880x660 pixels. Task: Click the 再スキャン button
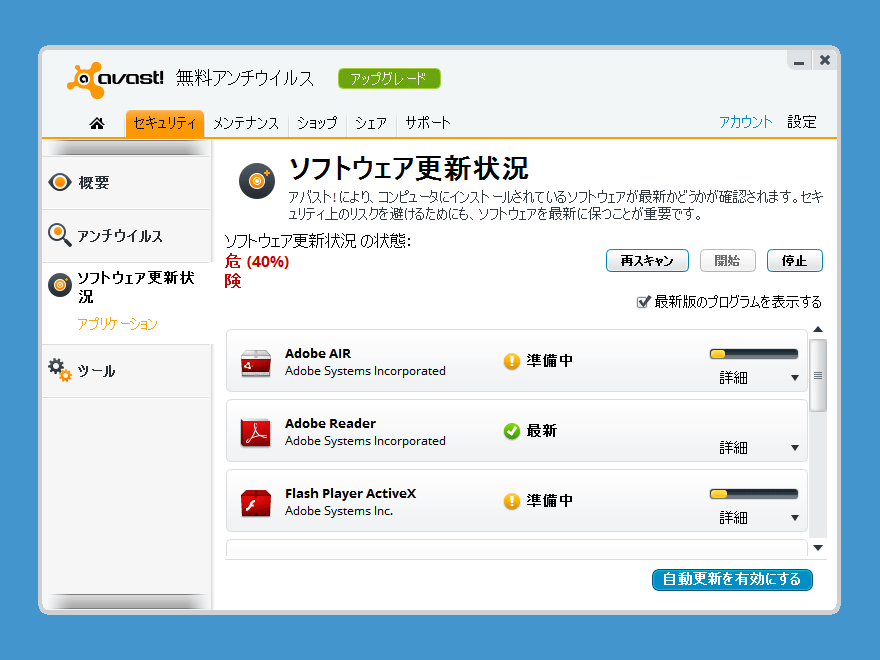(647, 260)
